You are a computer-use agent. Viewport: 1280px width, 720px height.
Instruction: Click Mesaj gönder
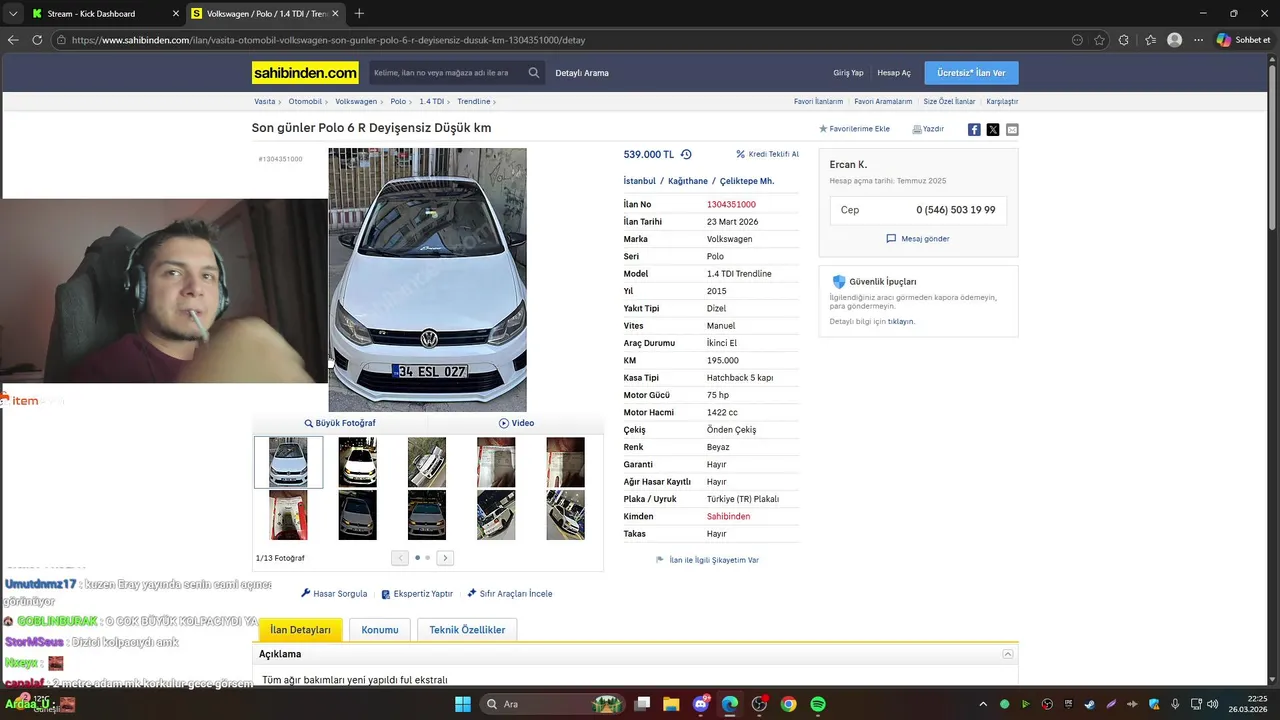point(918,239)
